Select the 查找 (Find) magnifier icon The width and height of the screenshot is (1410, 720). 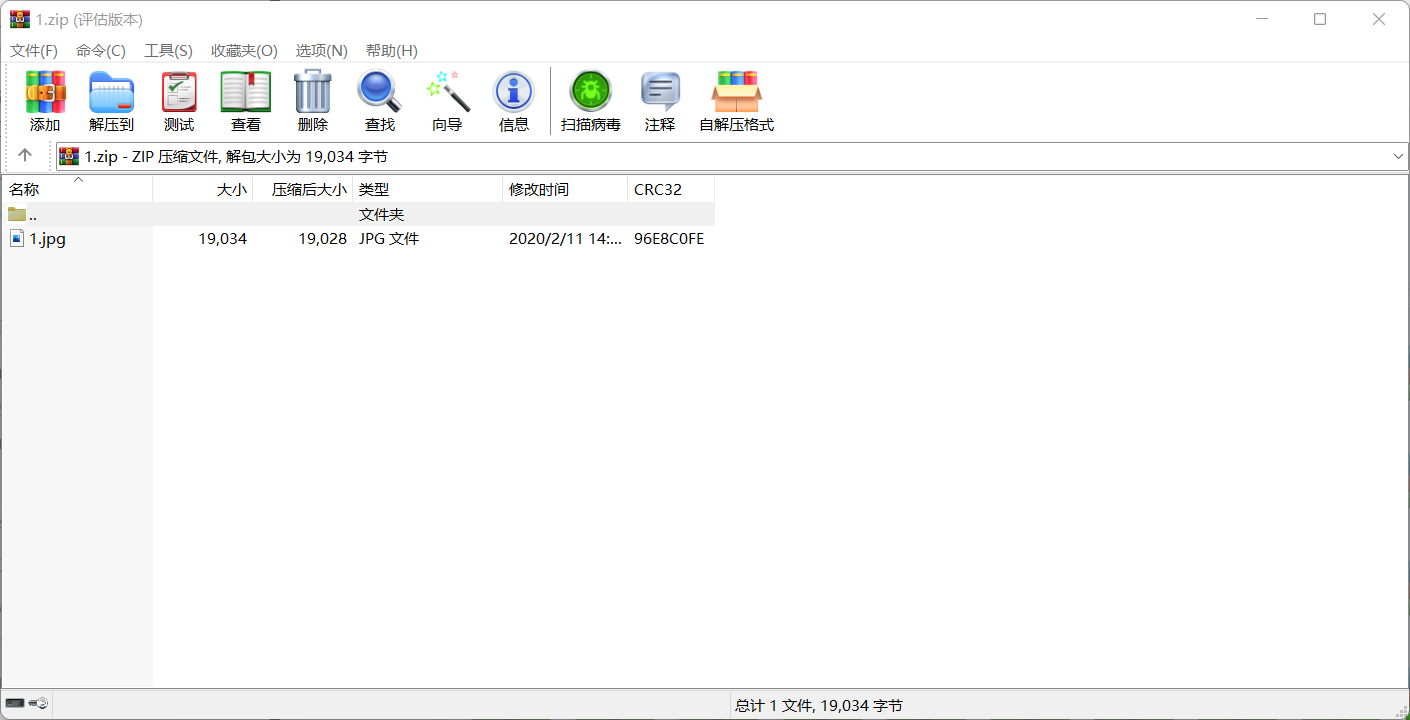pos(379,100)
